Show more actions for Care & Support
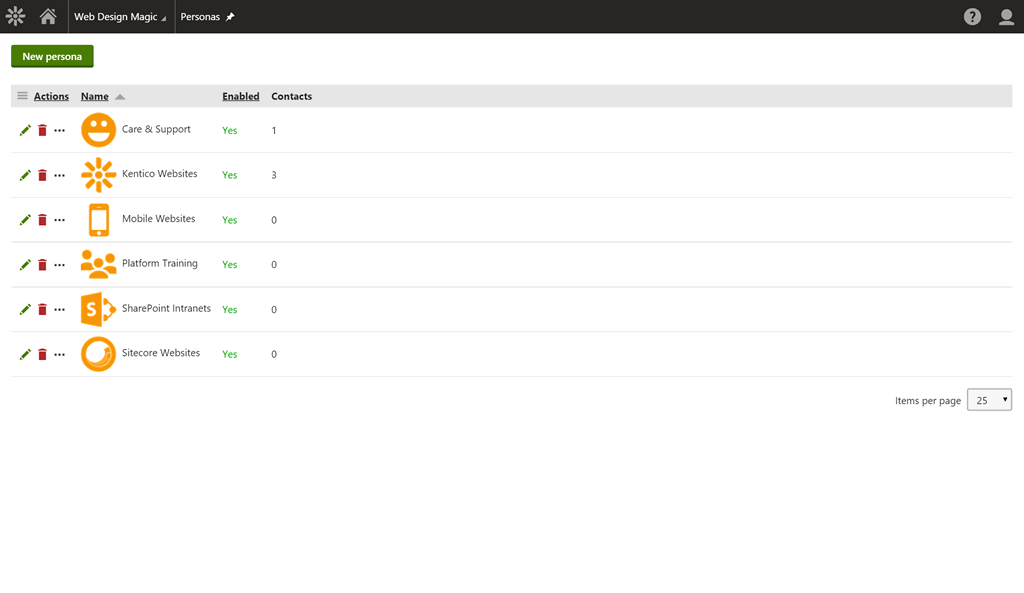Viewport: 1024px width, 593px height. tap(59, 130)
